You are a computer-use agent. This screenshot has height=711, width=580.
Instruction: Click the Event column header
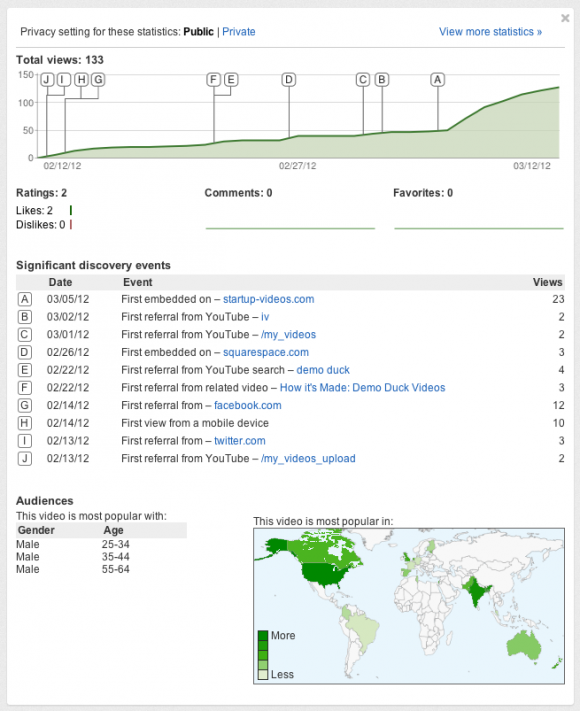point(137,282)
